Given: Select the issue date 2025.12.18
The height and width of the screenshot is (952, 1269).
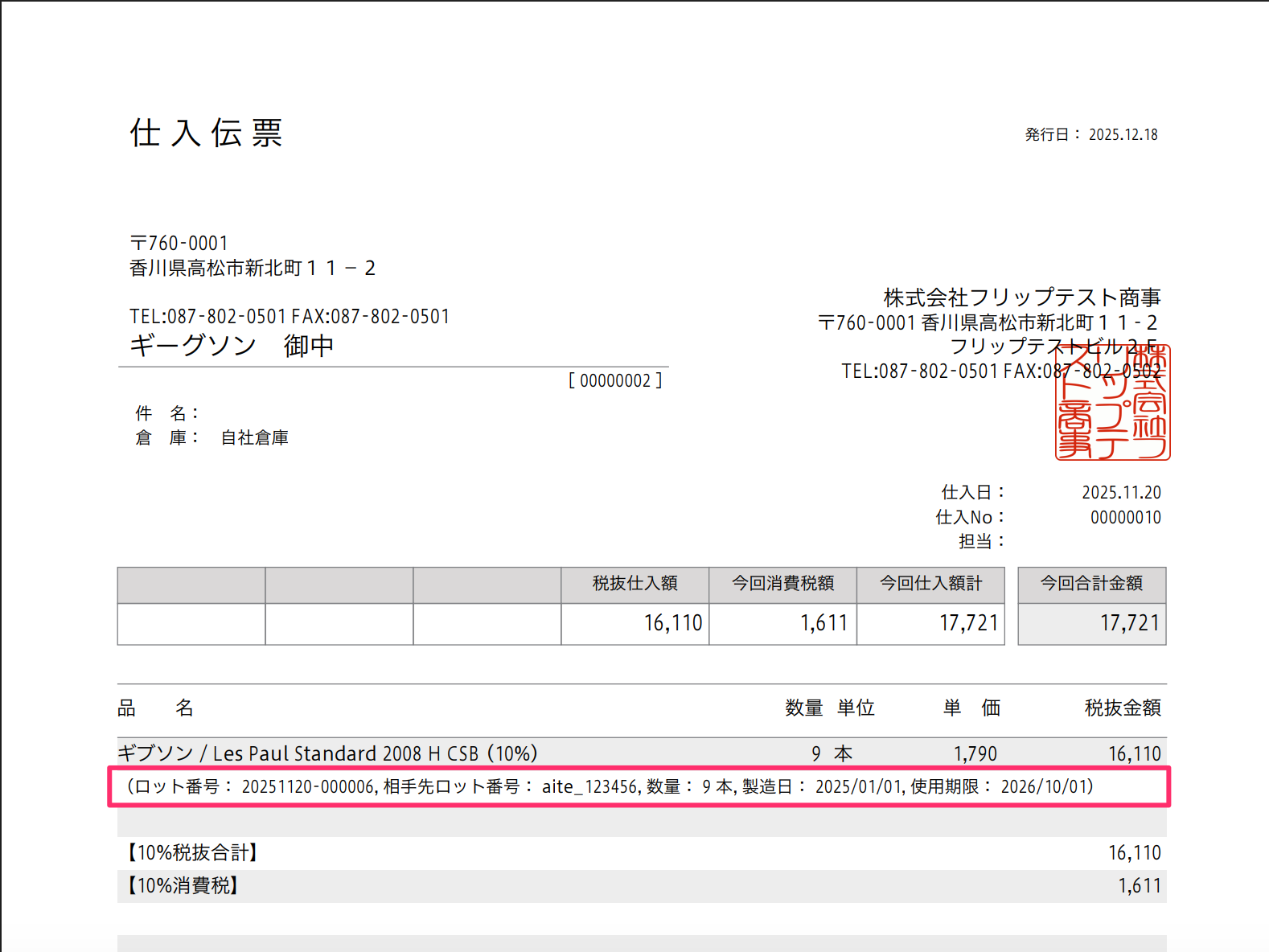Looking at the screenshot, I should click(x=1123, y=134).
